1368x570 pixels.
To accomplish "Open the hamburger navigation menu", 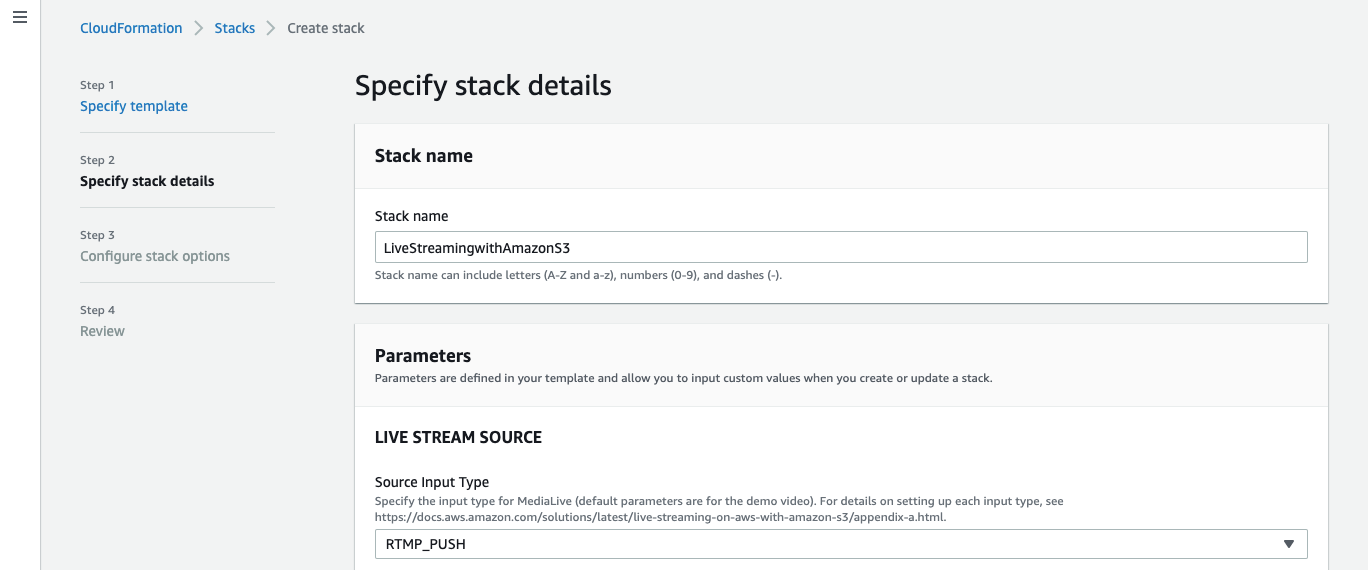I will click(x=20, y=19).
